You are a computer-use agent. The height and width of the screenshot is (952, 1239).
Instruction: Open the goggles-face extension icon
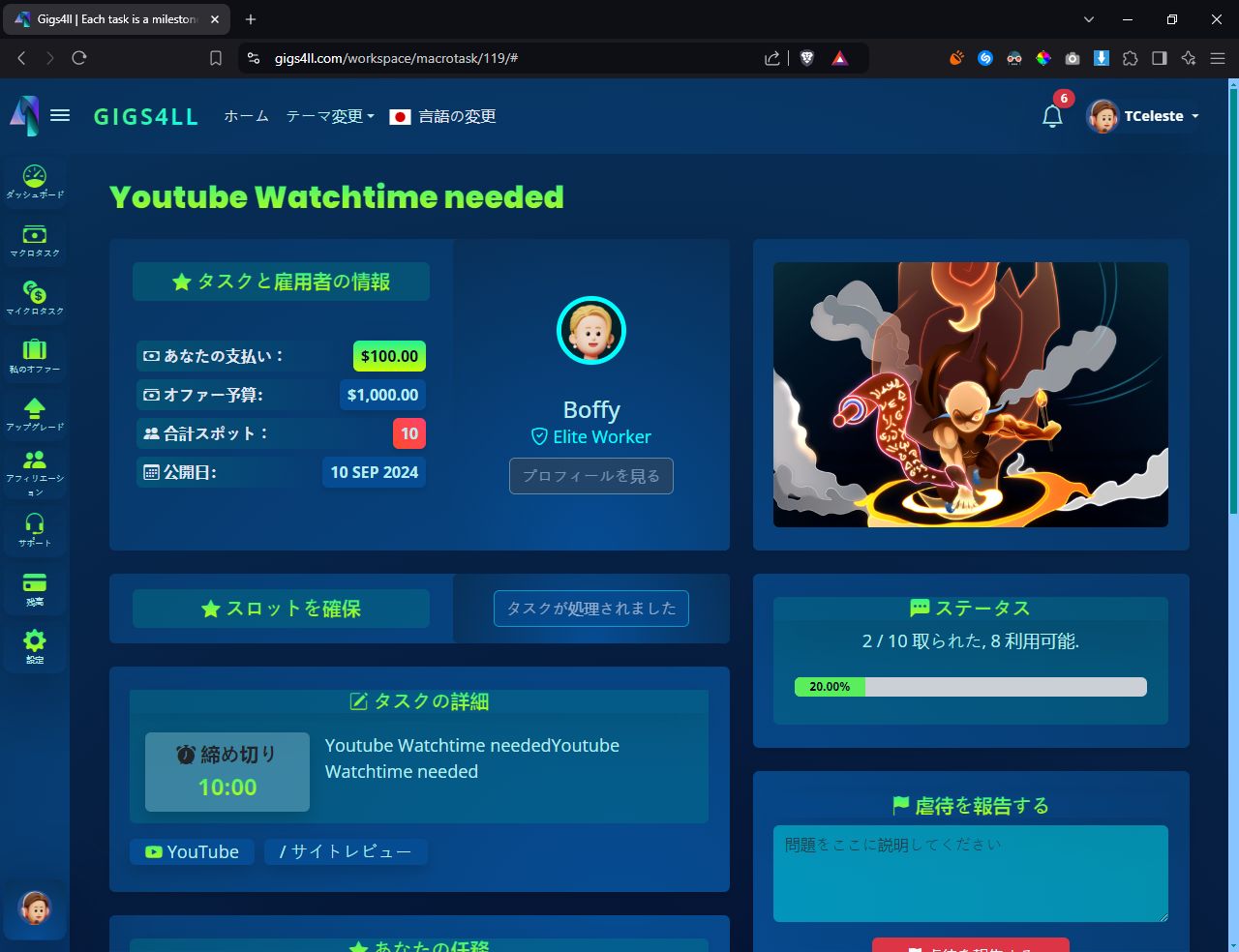tap(1014, 58)
